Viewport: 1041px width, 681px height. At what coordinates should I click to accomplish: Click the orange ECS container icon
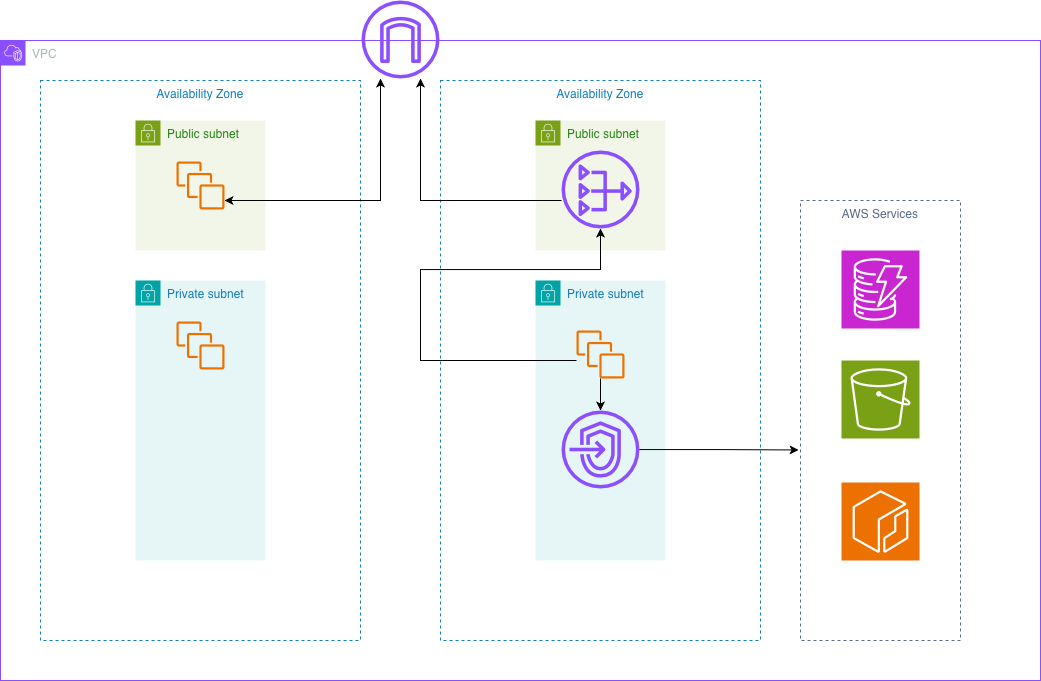click(x=880, y=520)
